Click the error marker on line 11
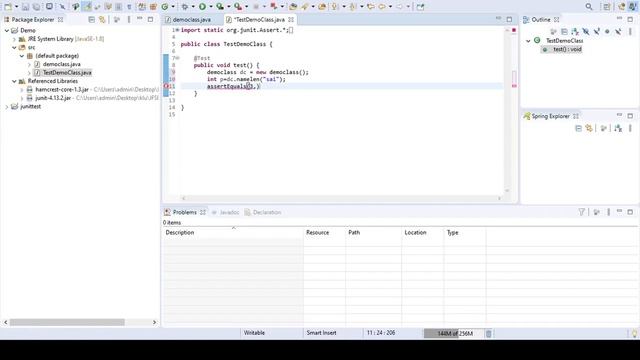This screenshot has width=640, height=360. [x=166, y=86]
